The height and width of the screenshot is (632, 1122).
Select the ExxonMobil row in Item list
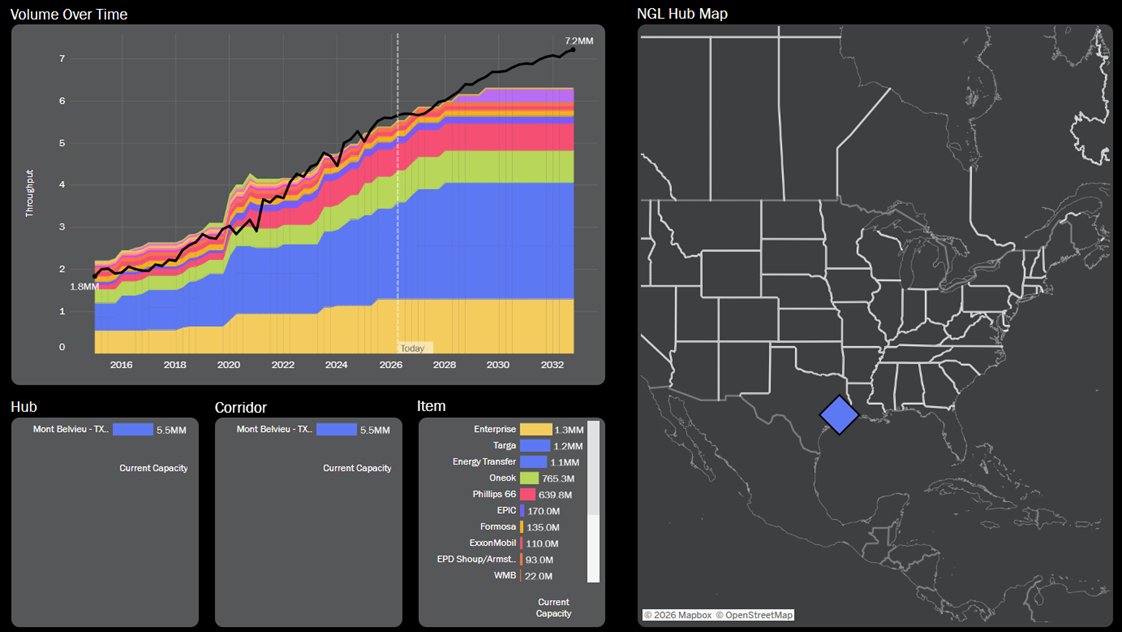(x=509, y=543)
